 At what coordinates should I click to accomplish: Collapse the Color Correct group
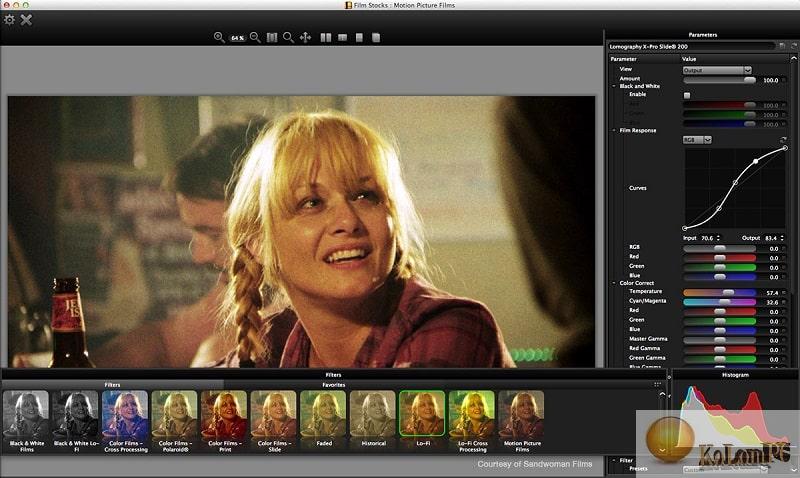(614, 283)
